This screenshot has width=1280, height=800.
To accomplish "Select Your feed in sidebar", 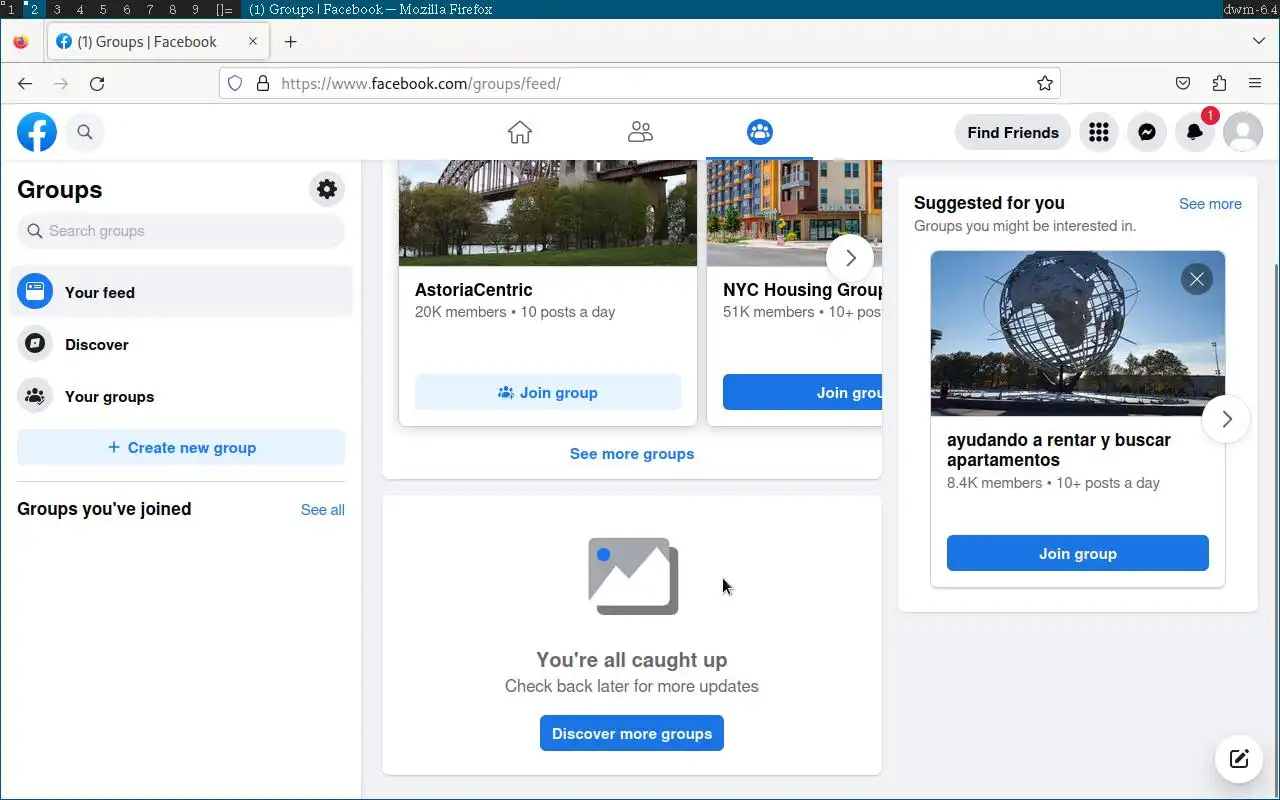I will click(181, 292).
